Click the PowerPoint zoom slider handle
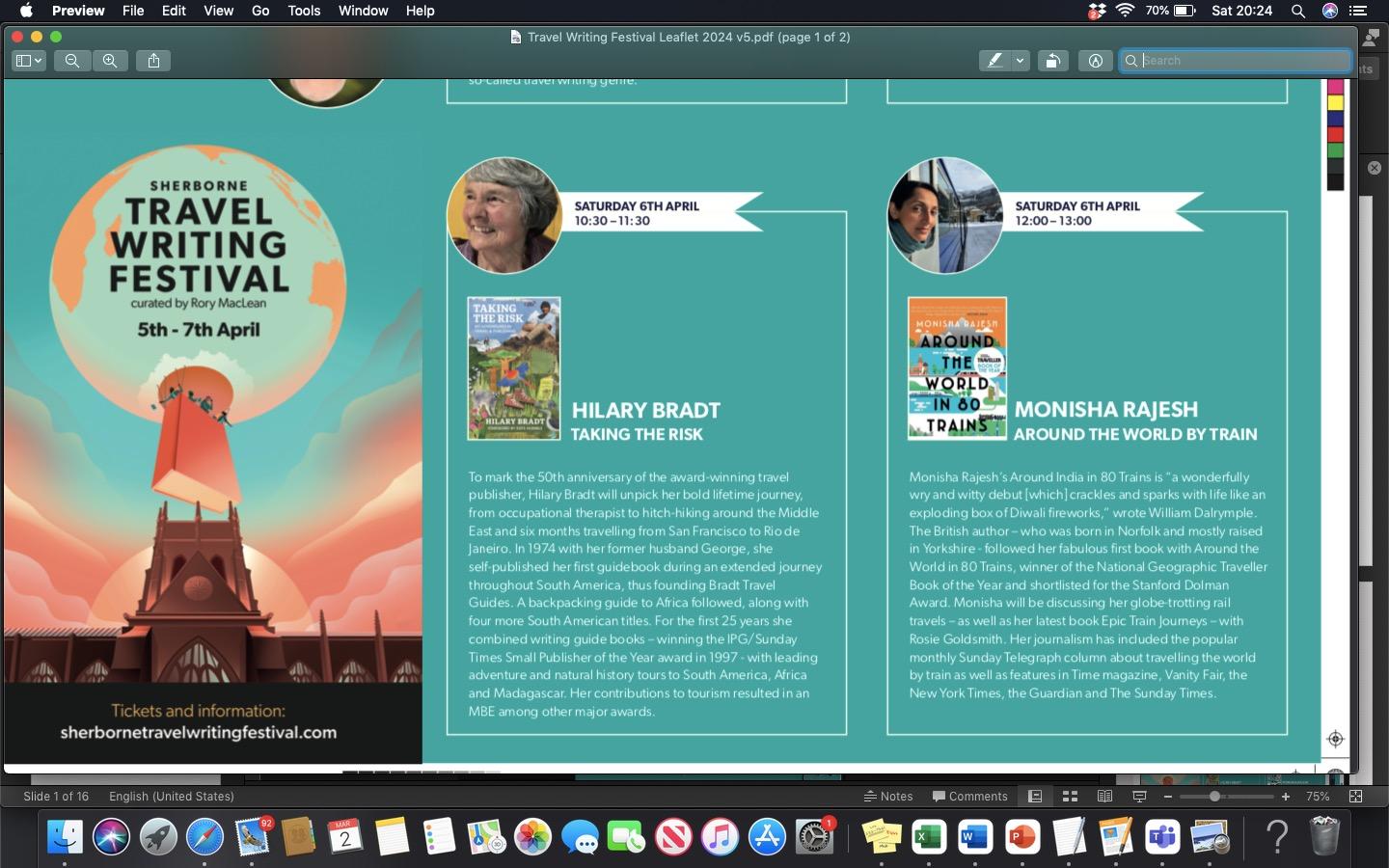Image resolution: width=1389 pixels, height=868 pixels. click(x=1215, y=797)
